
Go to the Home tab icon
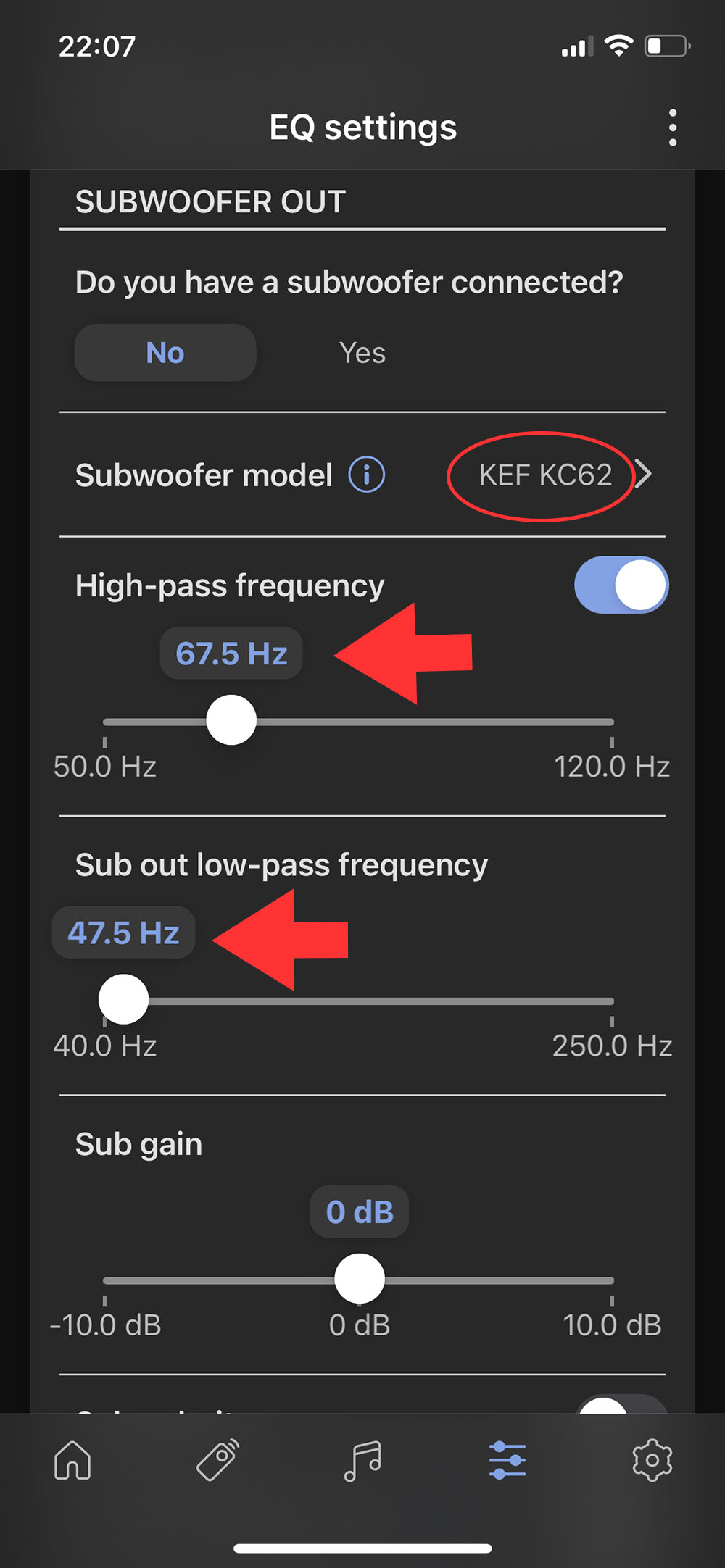pyautogui.click(x=72, y=1459)
